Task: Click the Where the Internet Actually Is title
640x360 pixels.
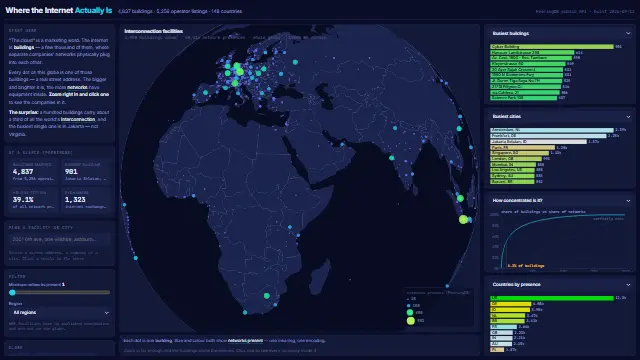Action: pos(59,11)
